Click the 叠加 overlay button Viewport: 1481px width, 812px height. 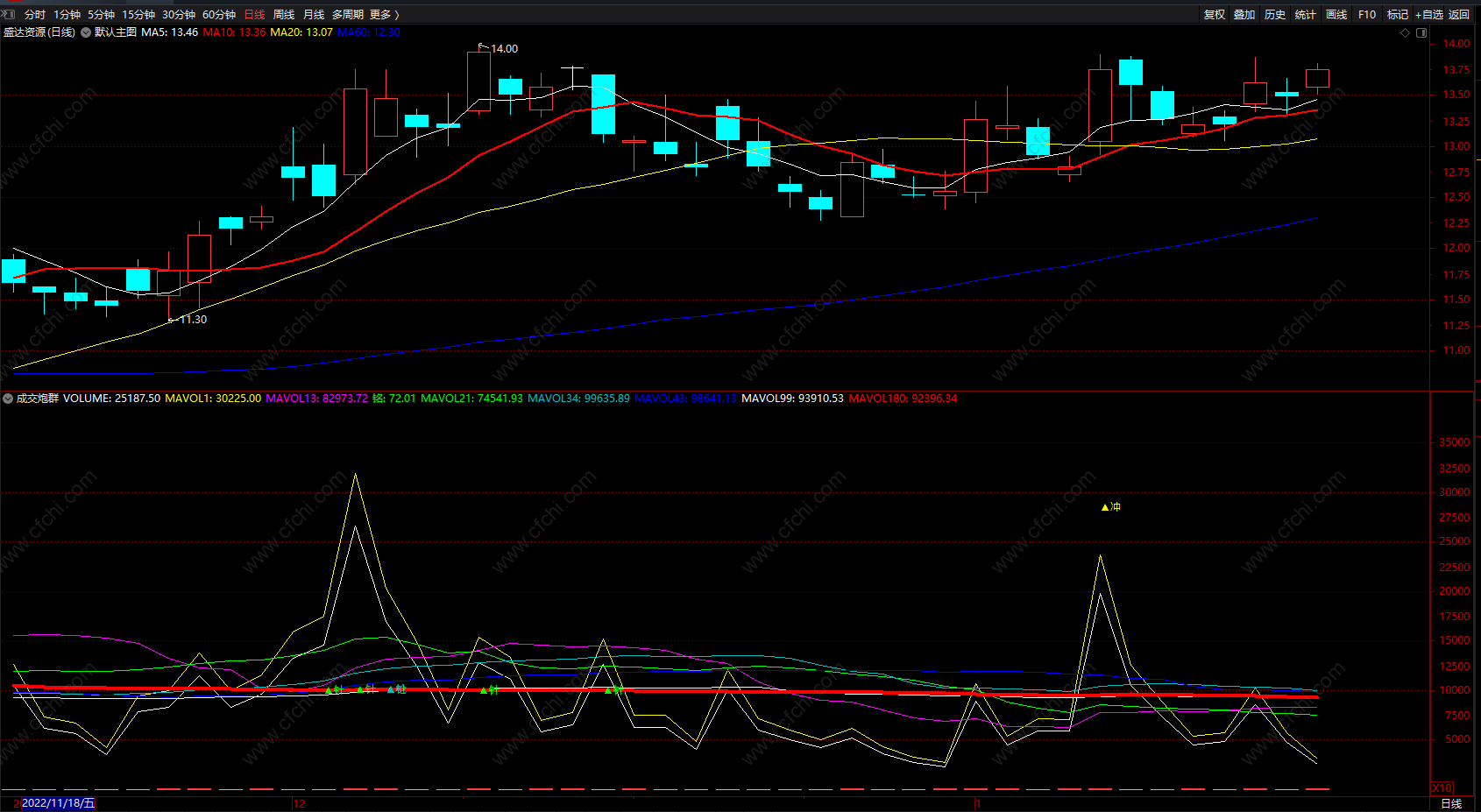pos(1244,15)
